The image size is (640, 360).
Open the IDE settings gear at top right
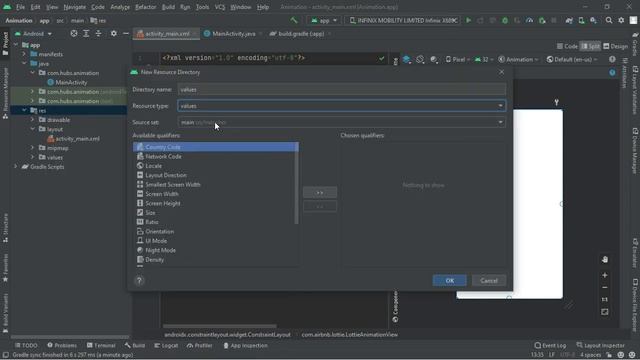point(621,20)
